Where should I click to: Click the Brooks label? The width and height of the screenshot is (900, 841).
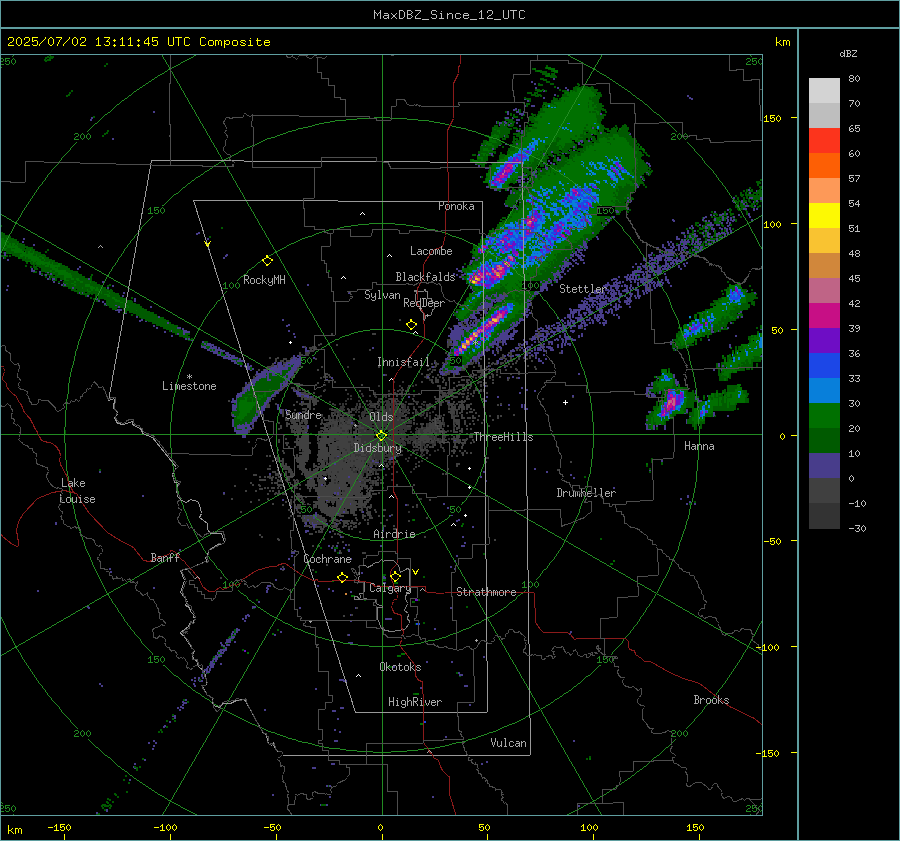tap(711, 700)
